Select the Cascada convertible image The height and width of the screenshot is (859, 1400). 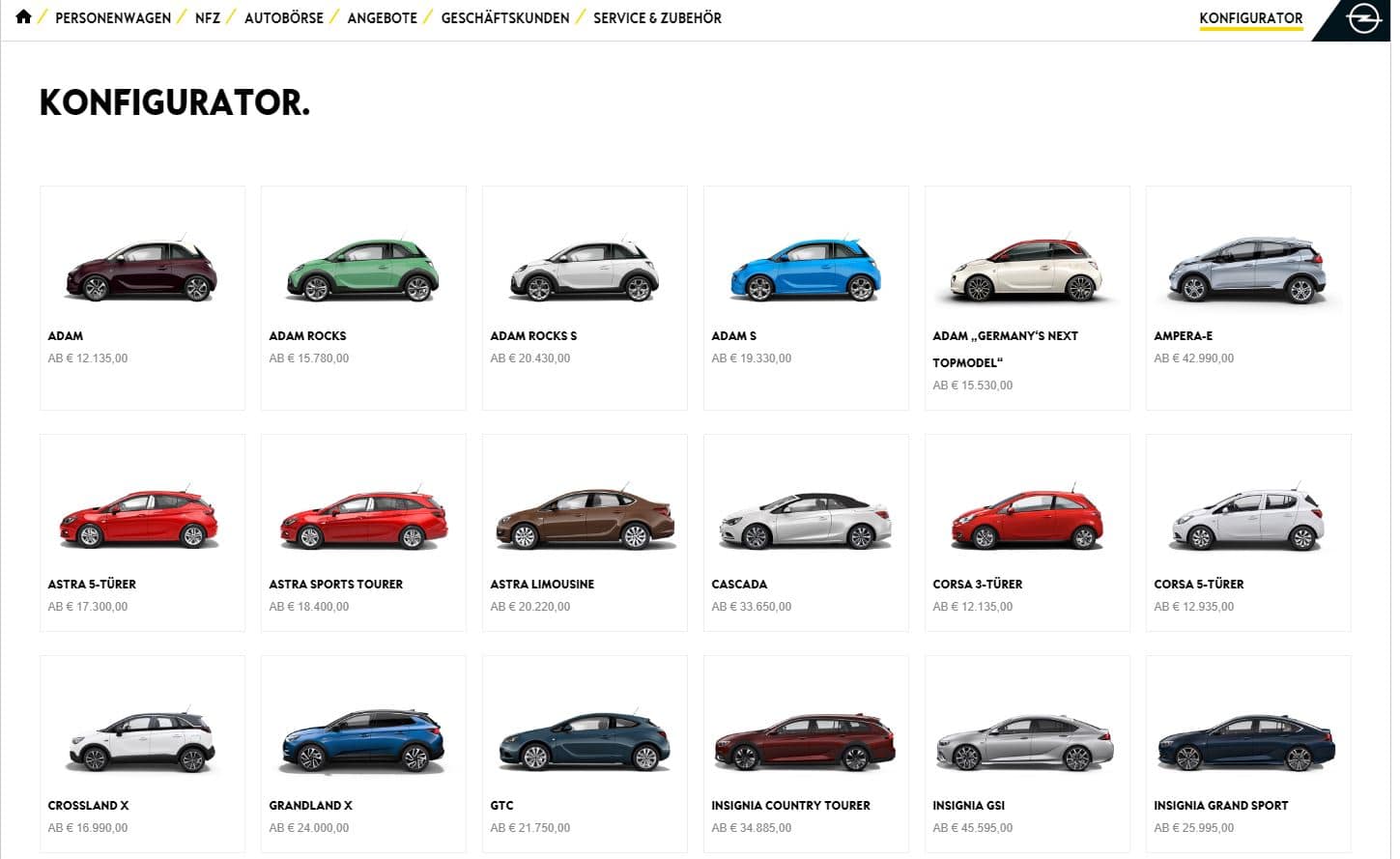805,520
